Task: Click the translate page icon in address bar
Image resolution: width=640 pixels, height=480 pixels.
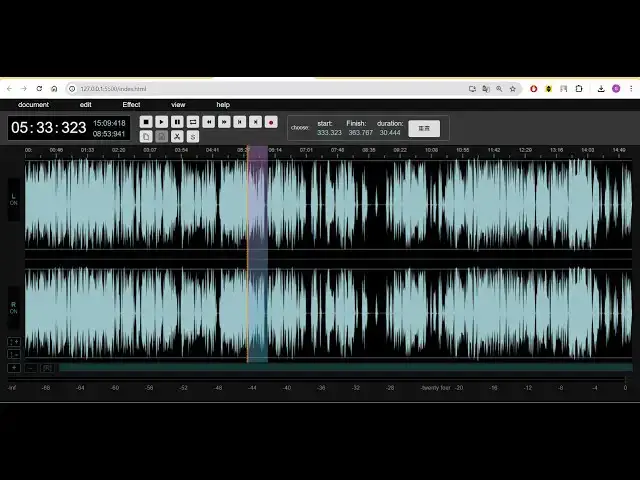Action: coord(486,89)
